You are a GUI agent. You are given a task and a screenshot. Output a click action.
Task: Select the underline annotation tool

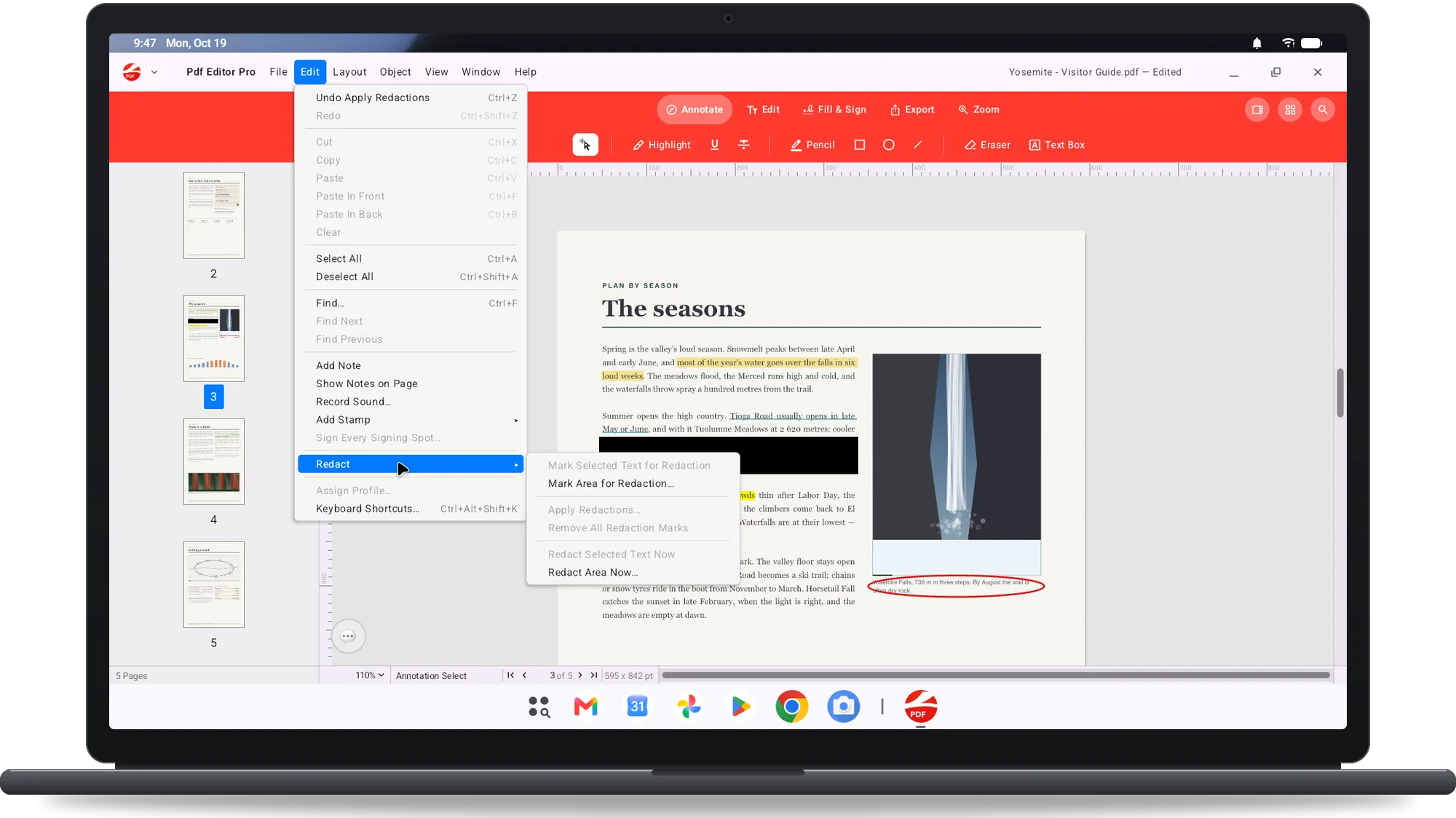click(714, 145)
